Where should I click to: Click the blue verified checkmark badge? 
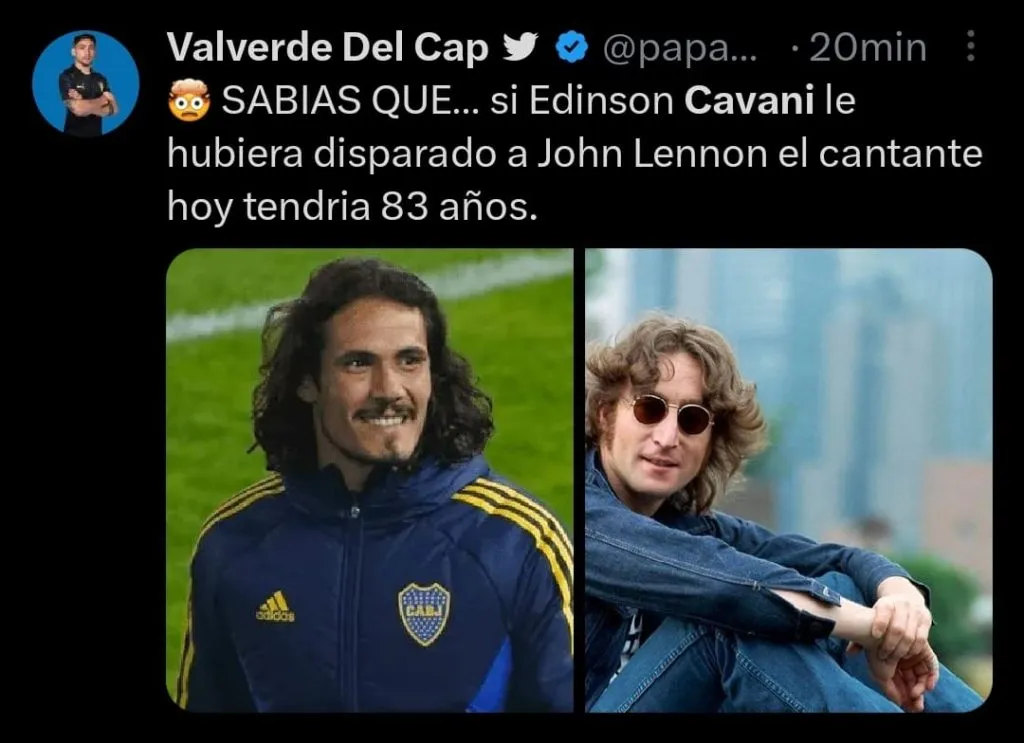tap(571, 47)
